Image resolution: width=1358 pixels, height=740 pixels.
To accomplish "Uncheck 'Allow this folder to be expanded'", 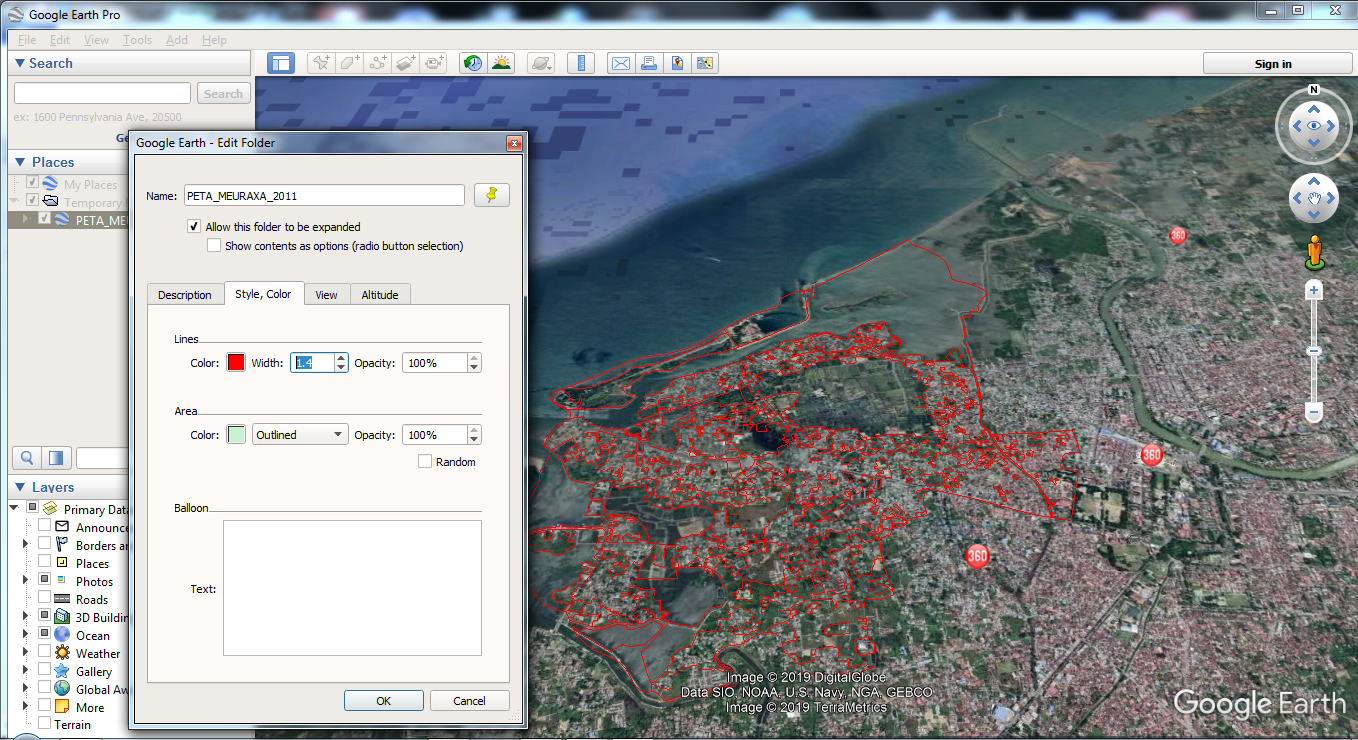I will pos(193,226).
